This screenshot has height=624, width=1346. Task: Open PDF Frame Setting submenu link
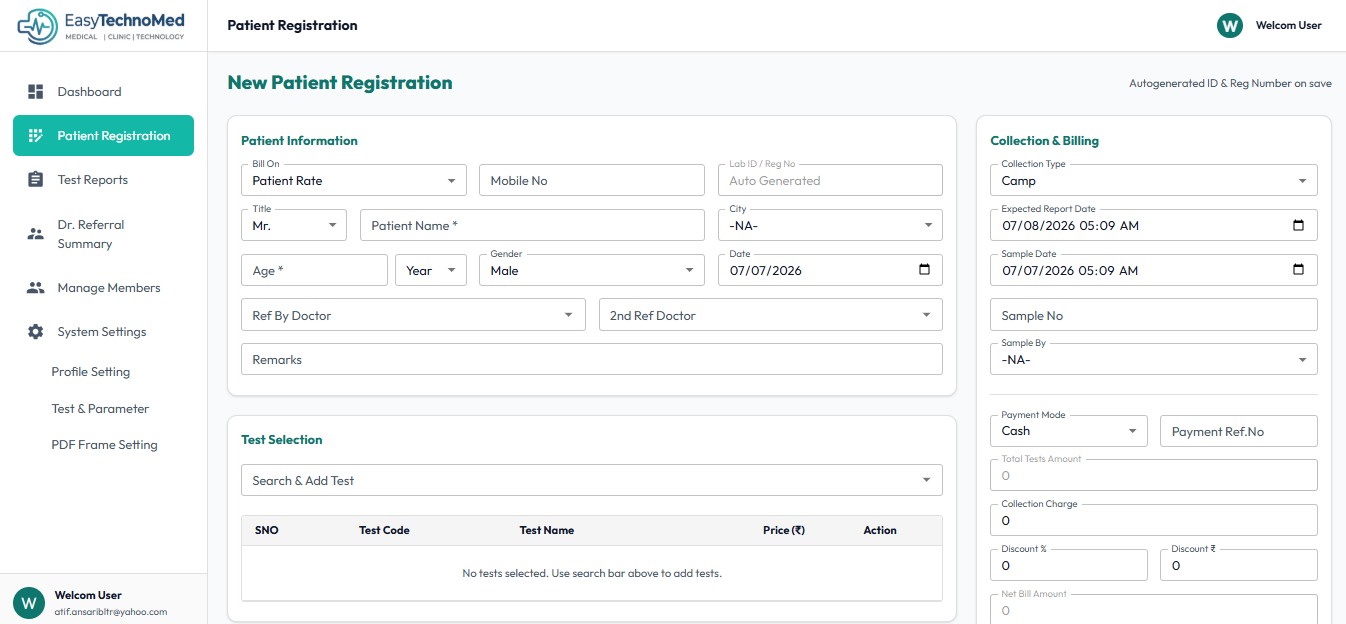pyautogui.click(x=104, y=445)
